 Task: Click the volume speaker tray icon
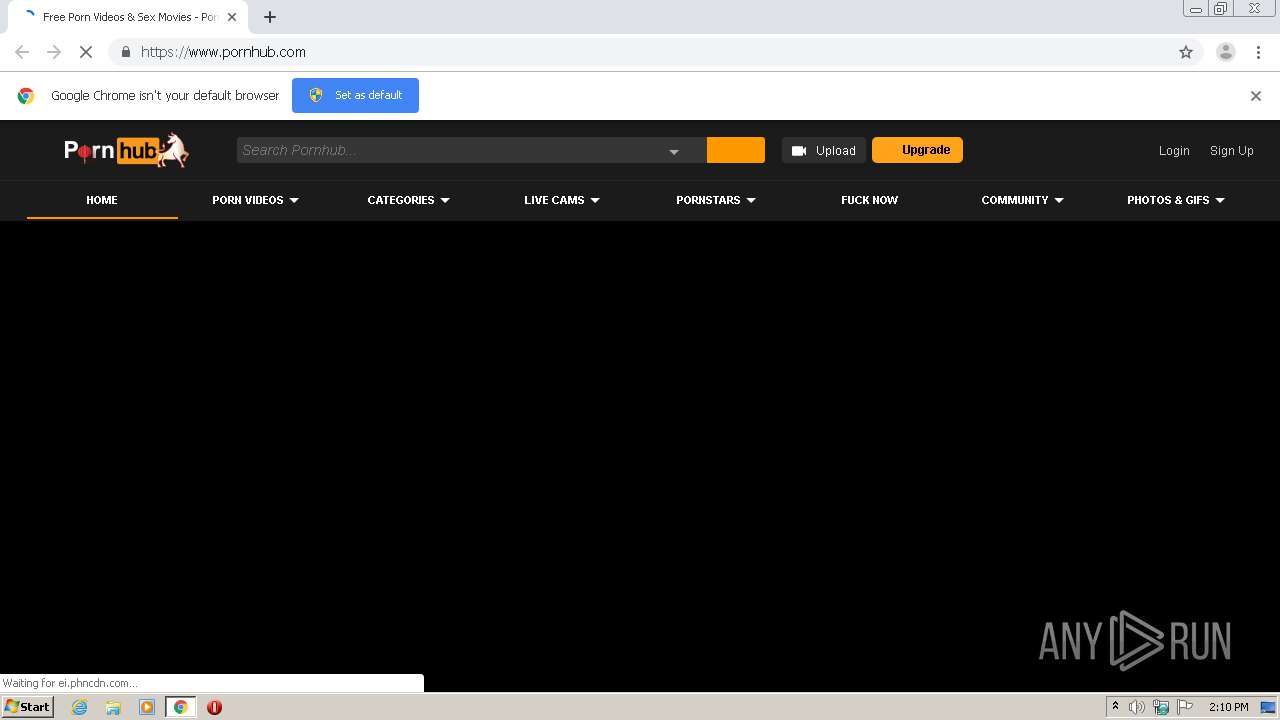tap(1137, 707)
